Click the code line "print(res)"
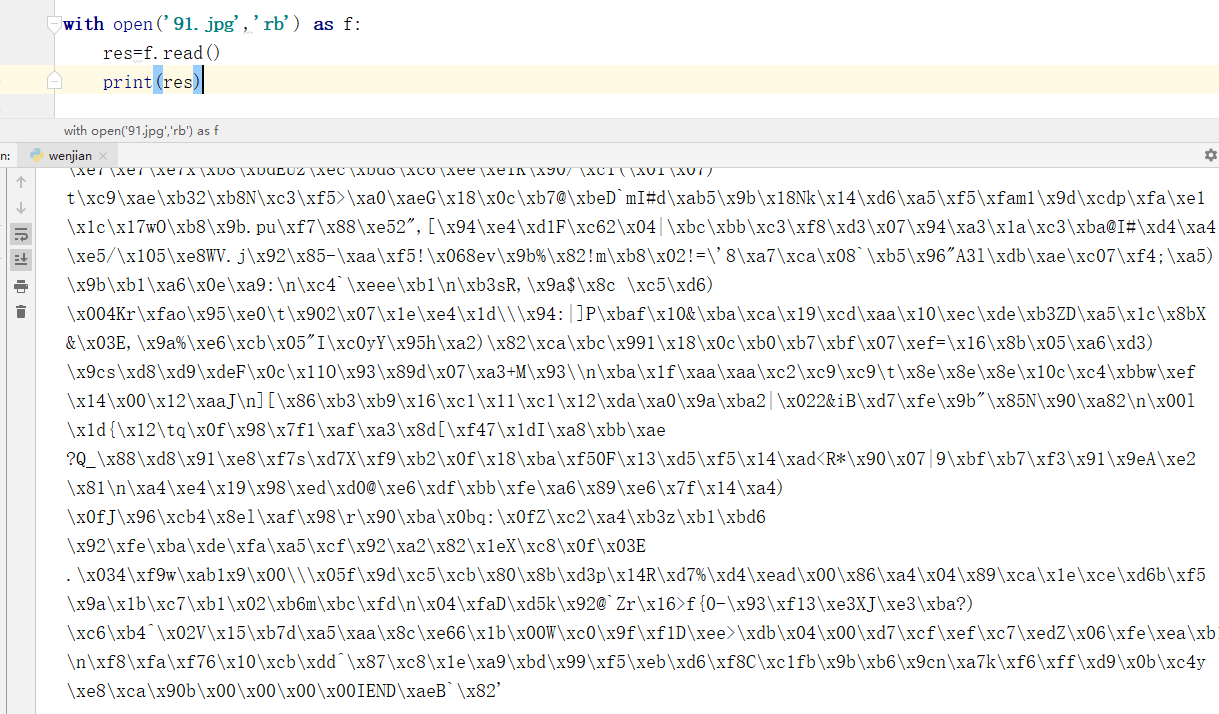The image size is (1219, 714). (x=152, y=81)
